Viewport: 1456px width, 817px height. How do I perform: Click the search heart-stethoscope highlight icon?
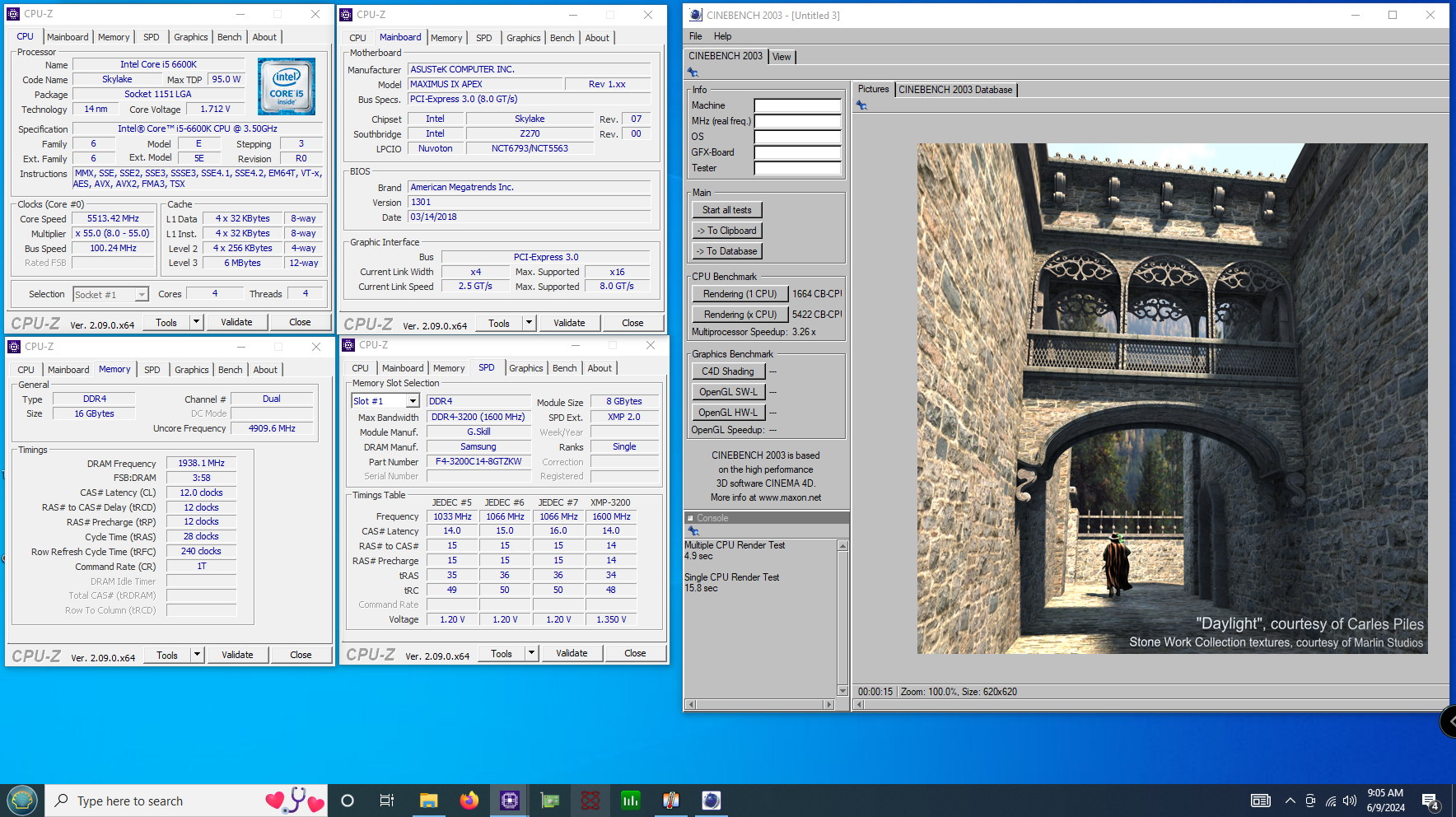click(295, 801)
